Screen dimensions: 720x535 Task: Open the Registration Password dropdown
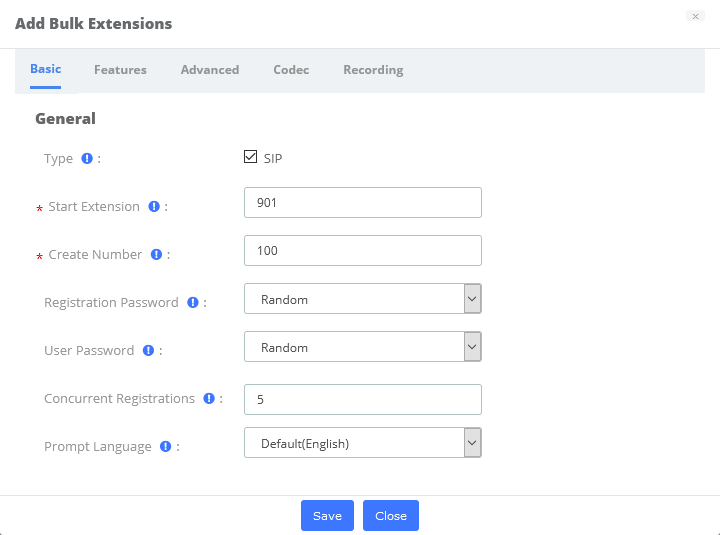click(x=363, y=299)
